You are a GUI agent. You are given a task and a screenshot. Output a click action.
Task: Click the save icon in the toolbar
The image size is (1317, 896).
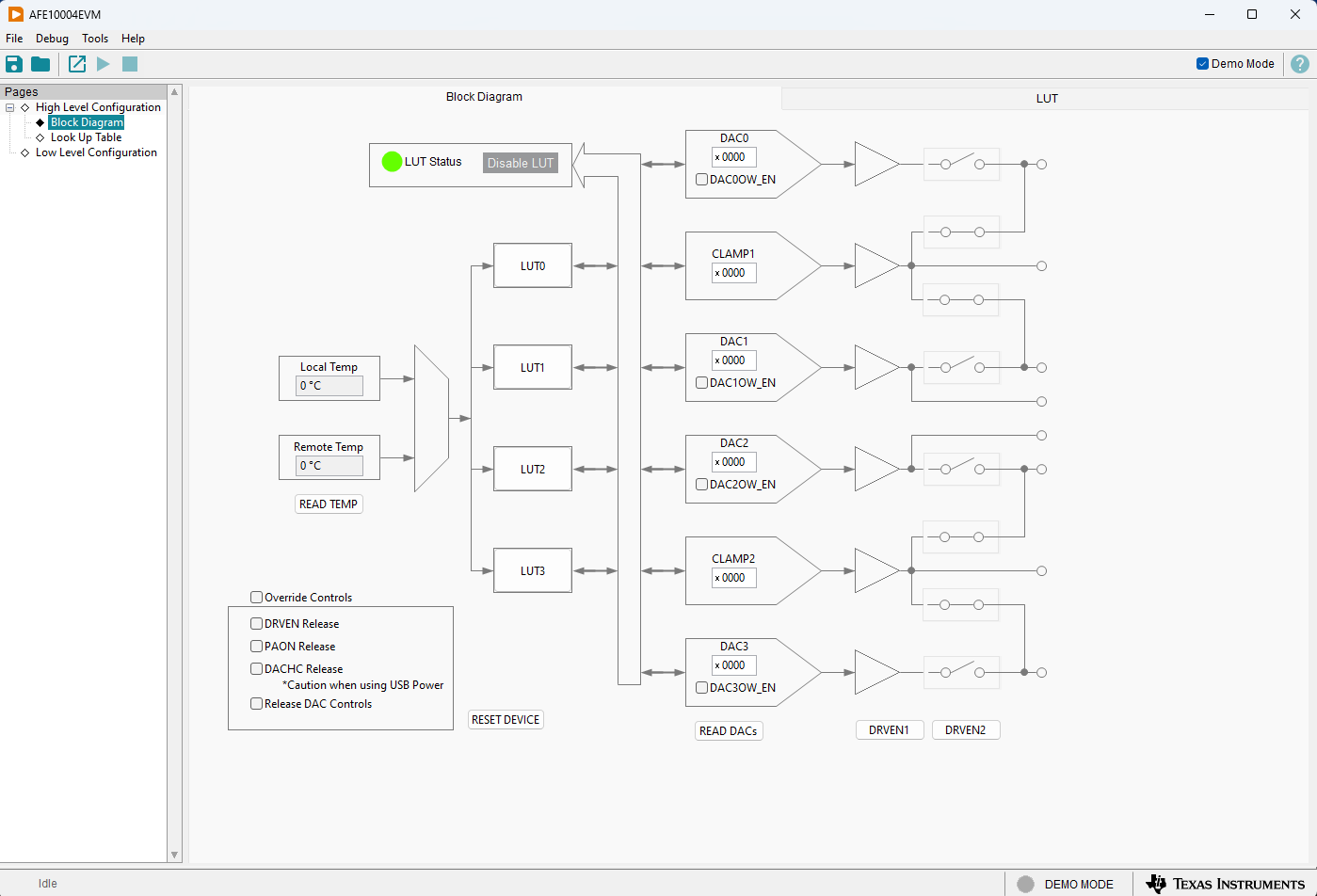[x=14, y=64]
